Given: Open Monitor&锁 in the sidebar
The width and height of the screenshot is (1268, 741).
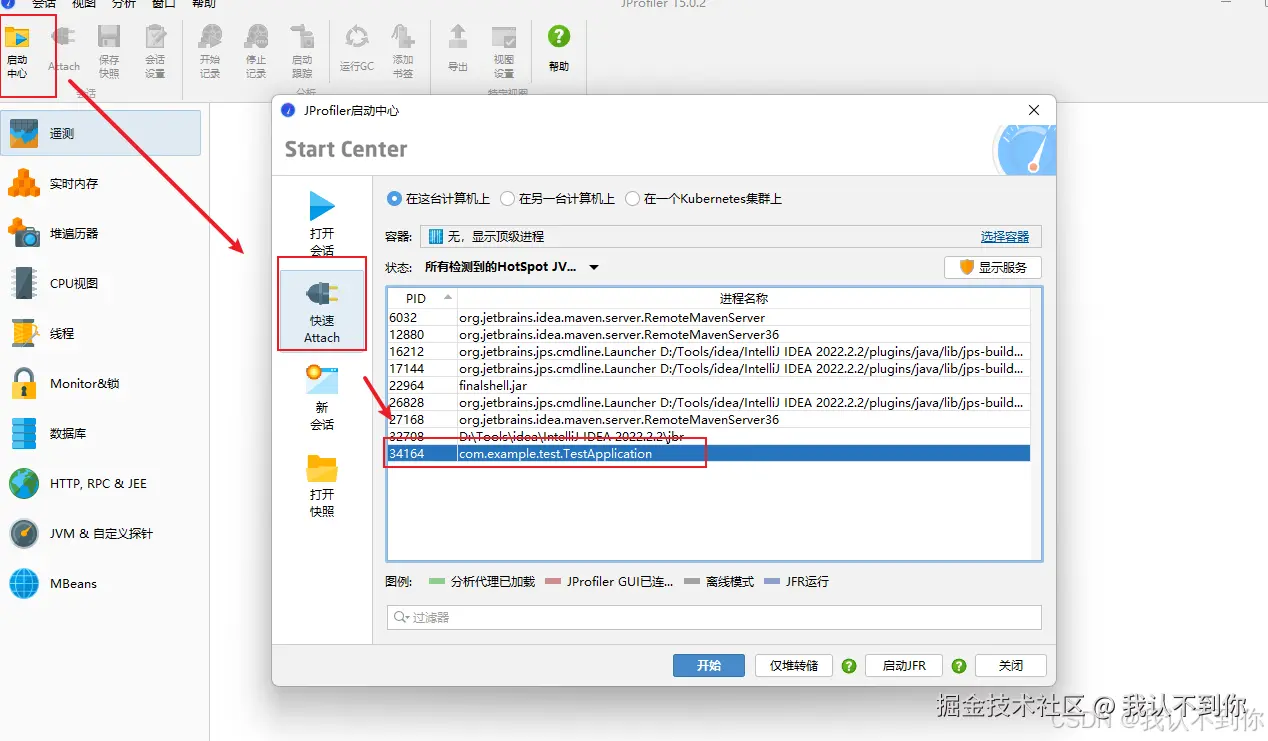Looking at the screenshot, I should click(100, 383).
